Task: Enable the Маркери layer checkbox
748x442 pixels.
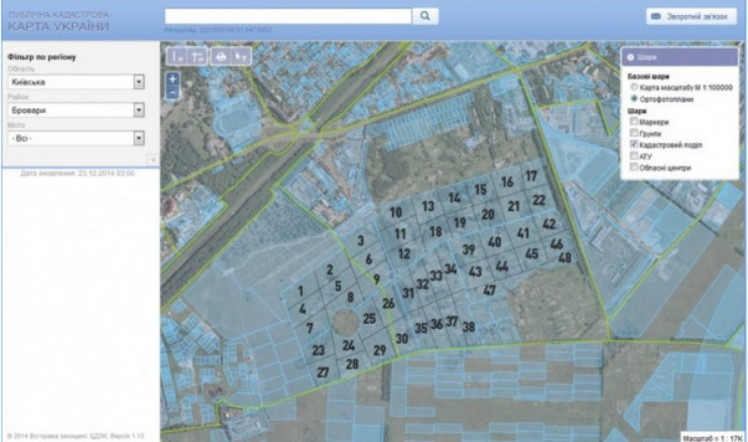Action: click(634, 122)
